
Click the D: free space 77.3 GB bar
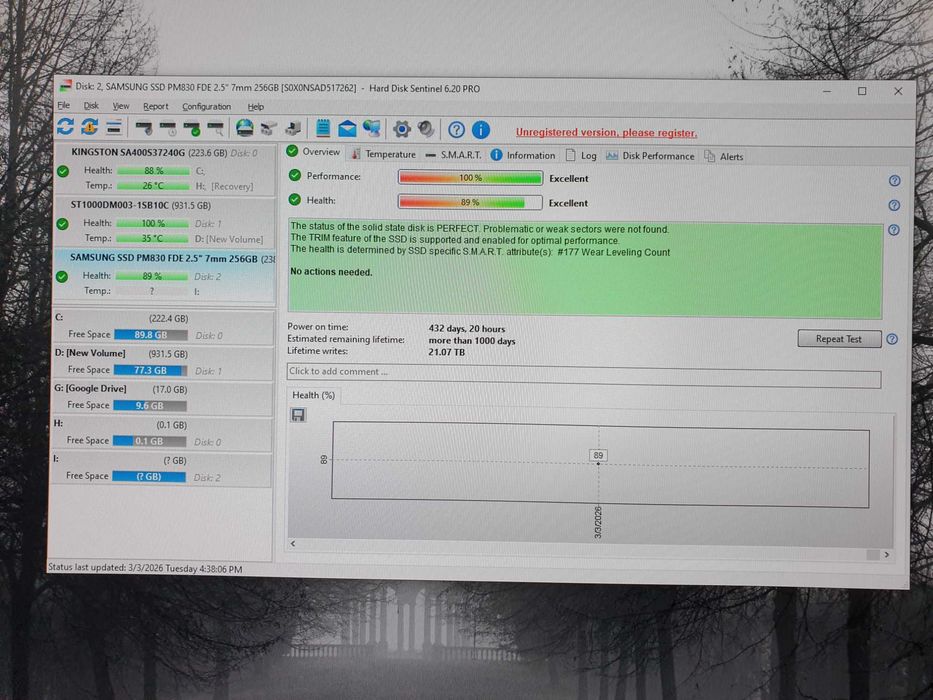pos(151,370)
